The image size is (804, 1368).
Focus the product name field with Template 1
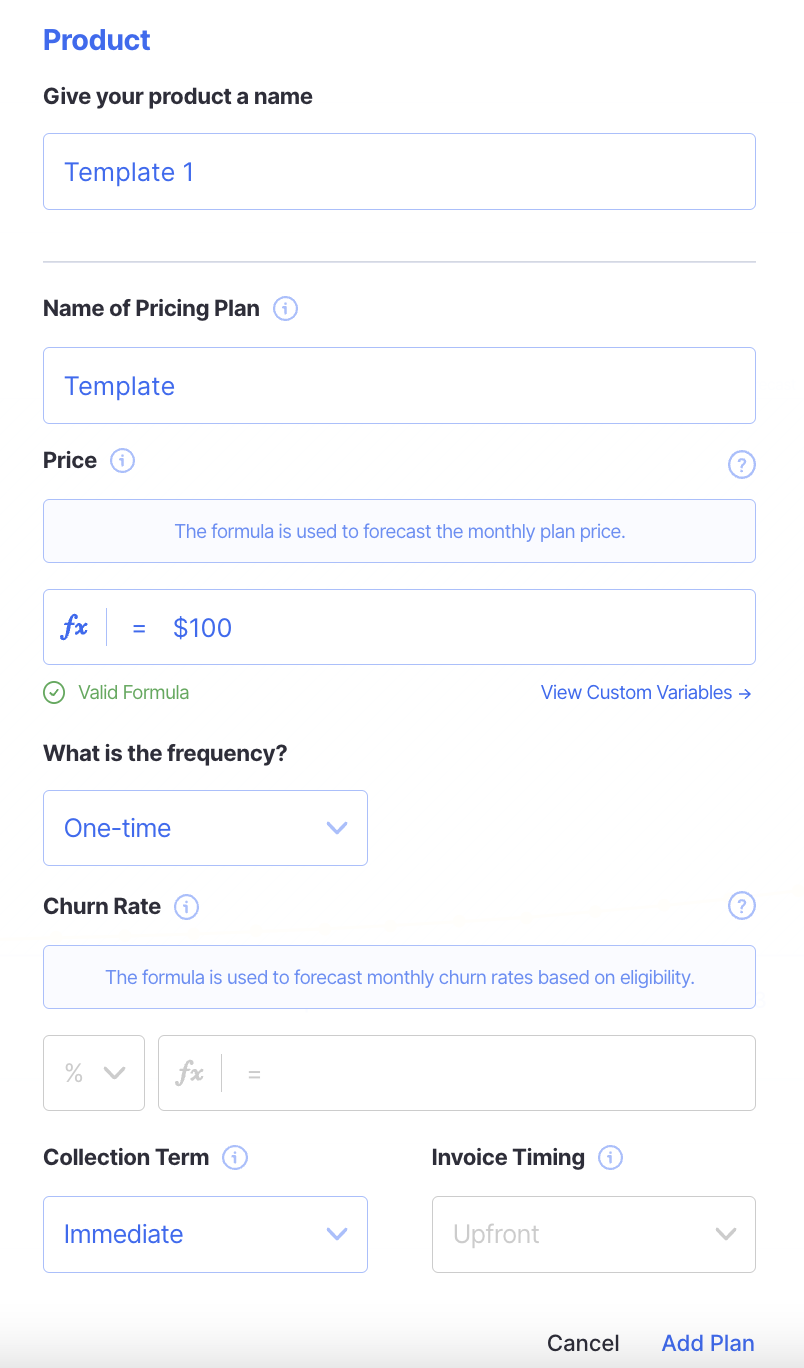click(399, 172)
